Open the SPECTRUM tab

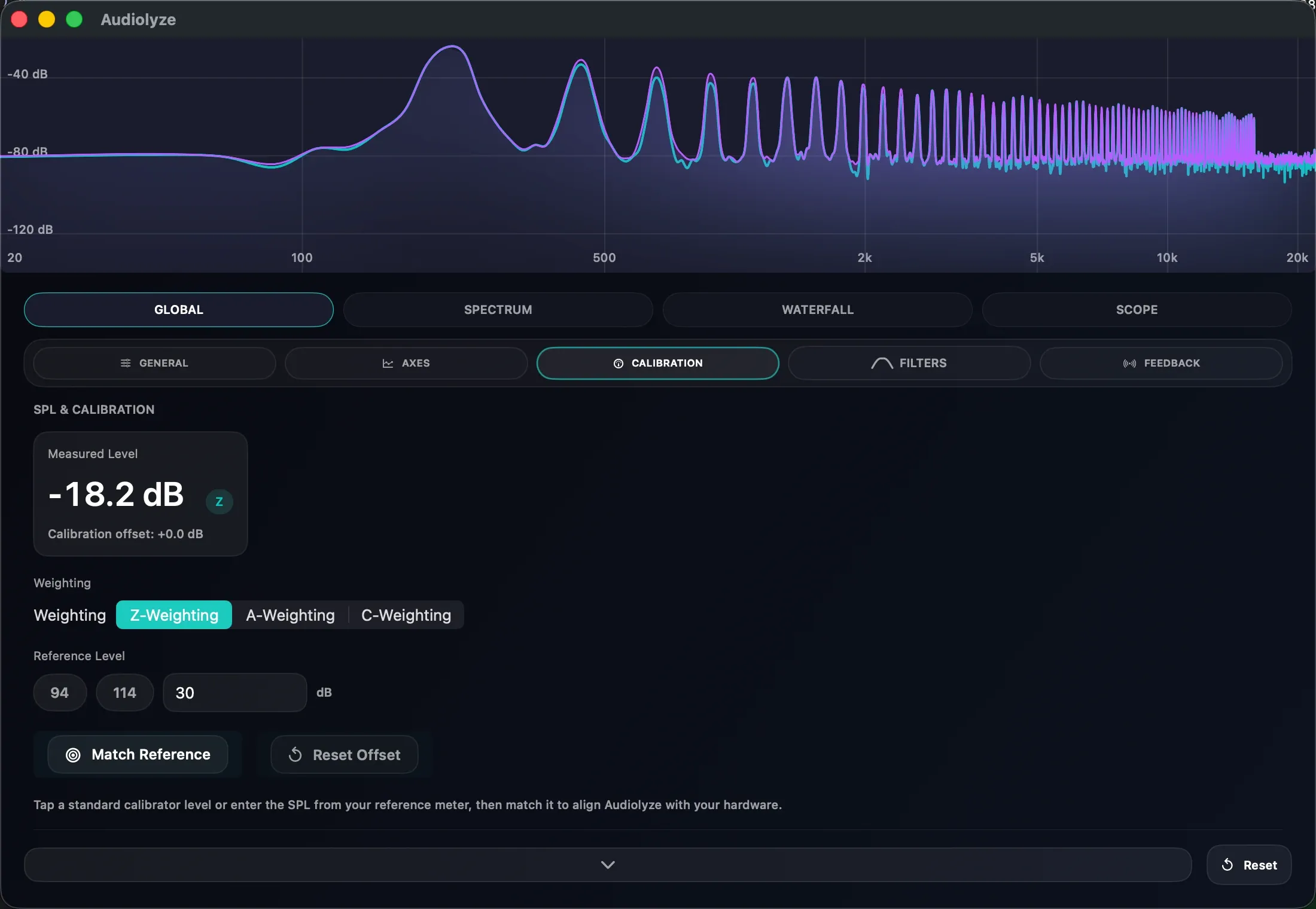[x=498, y=310]
